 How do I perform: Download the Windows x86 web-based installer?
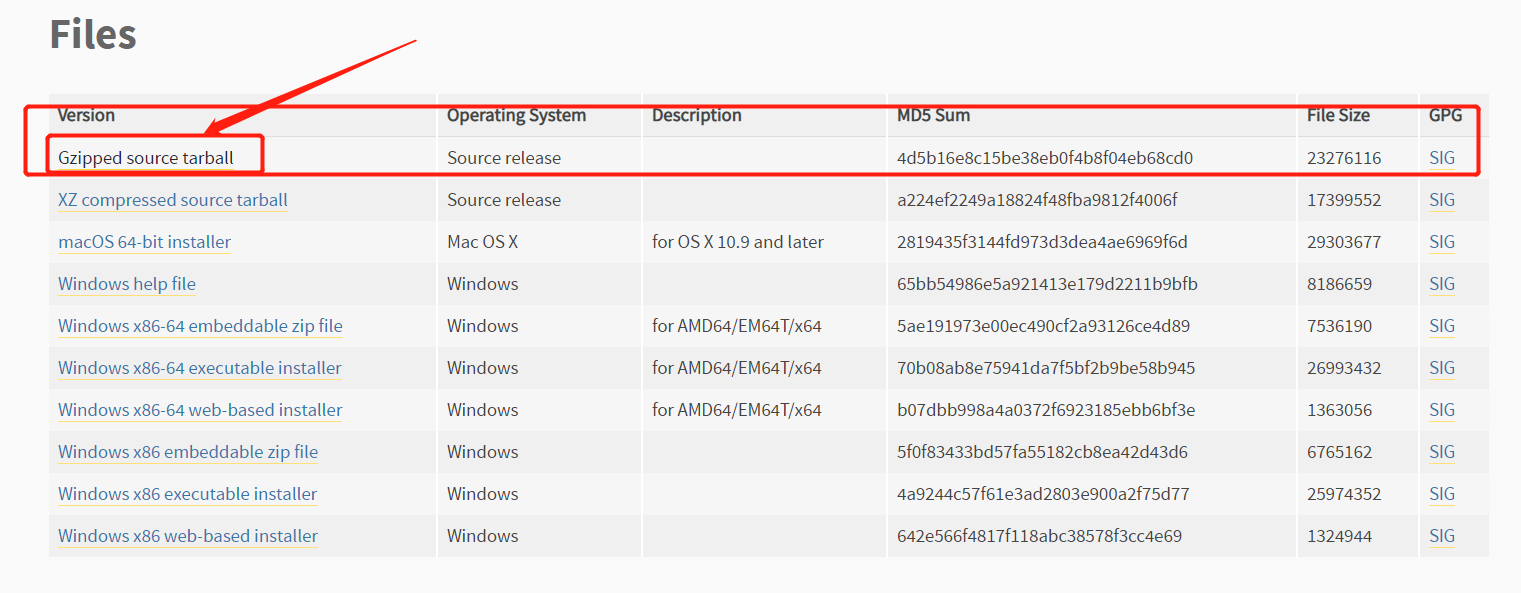(x=188, y=535)
